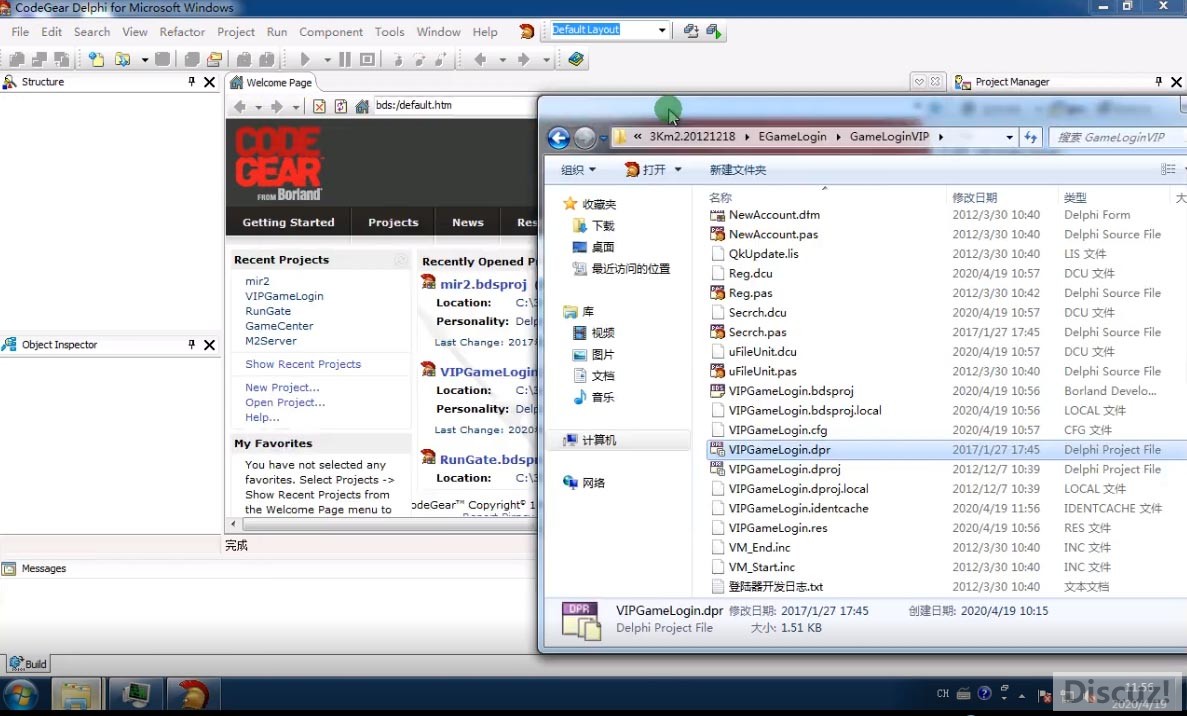Click the Save desktop layout icon
The height and width of the screenshot is (716, 1187).
(690, 31)
